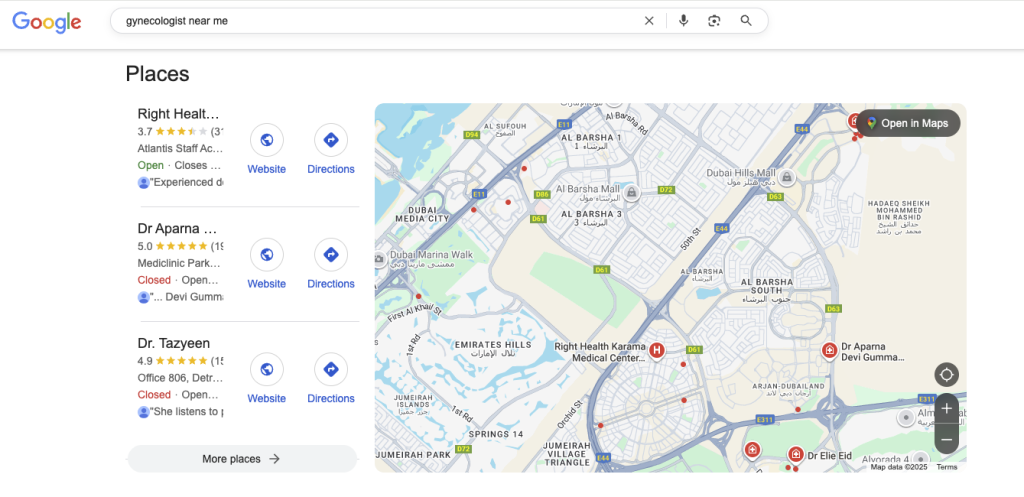Zoom in on the map
Image resolution: width=1024 pixels, height=497 pixels.
(946, 408)
